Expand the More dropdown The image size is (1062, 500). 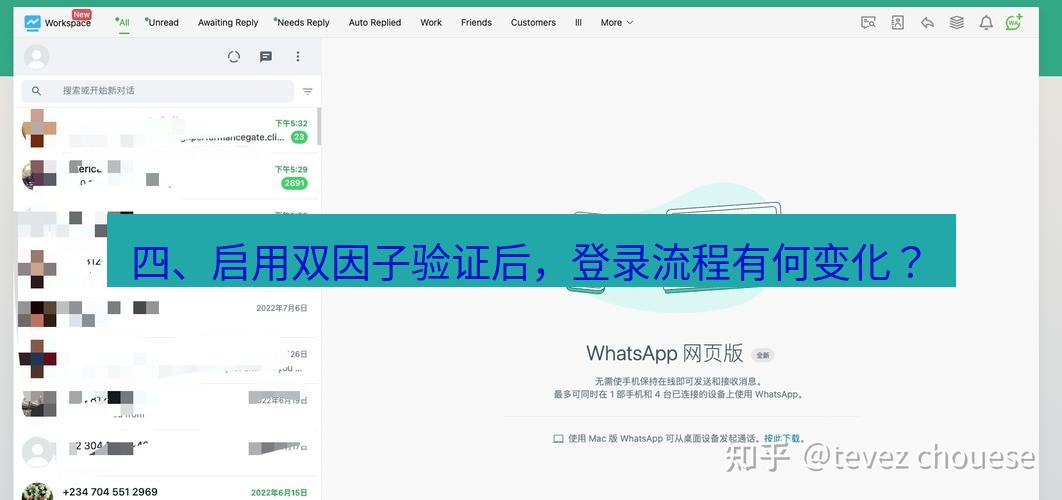point(617,22)
